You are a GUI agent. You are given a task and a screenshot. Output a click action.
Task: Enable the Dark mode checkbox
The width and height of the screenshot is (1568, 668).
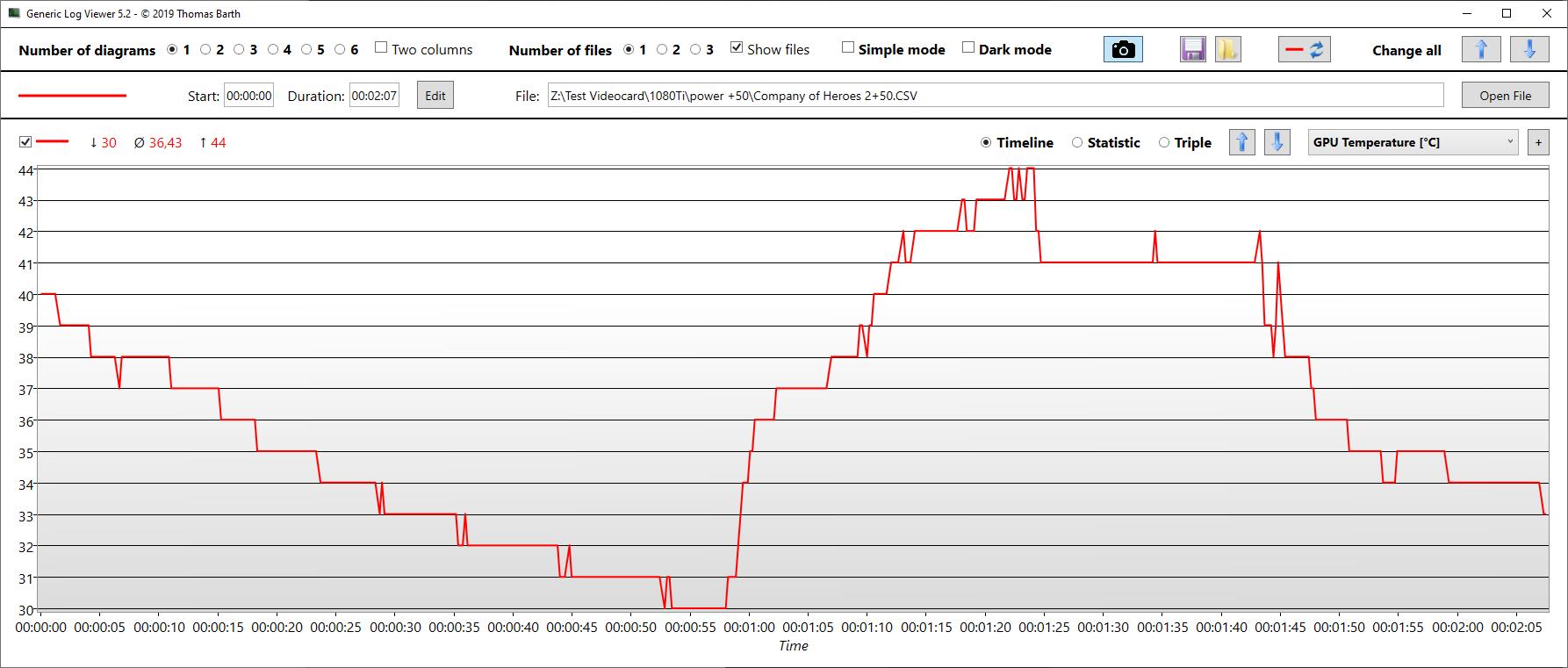click(x=968, y=47)
